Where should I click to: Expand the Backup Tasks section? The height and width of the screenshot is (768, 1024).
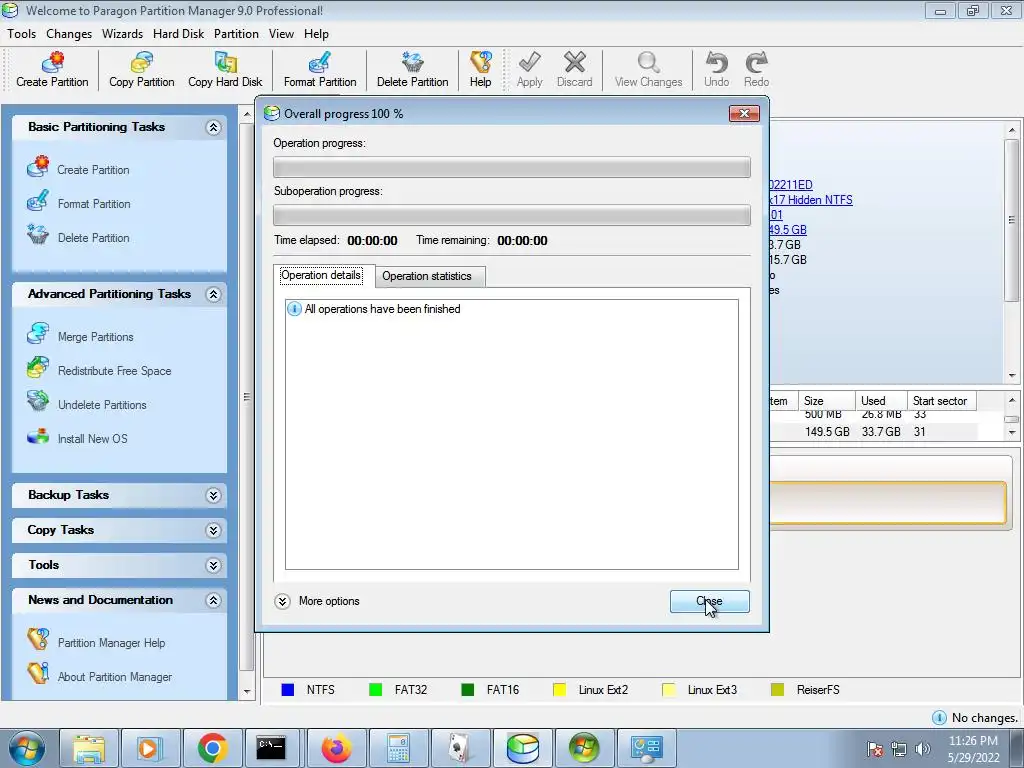213,496
